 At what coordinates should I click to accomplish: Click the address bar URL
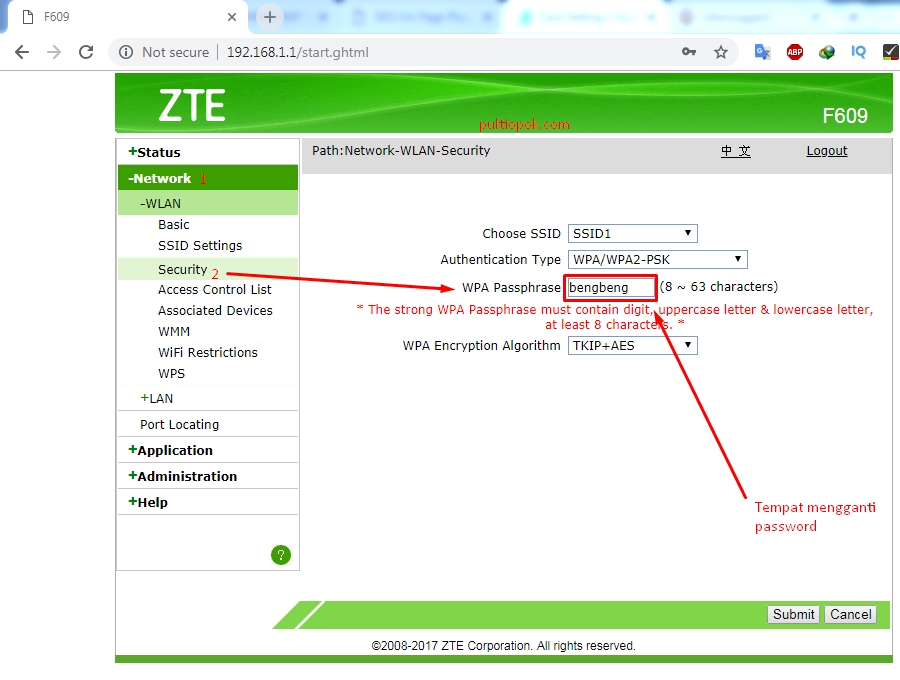(297, 52)
